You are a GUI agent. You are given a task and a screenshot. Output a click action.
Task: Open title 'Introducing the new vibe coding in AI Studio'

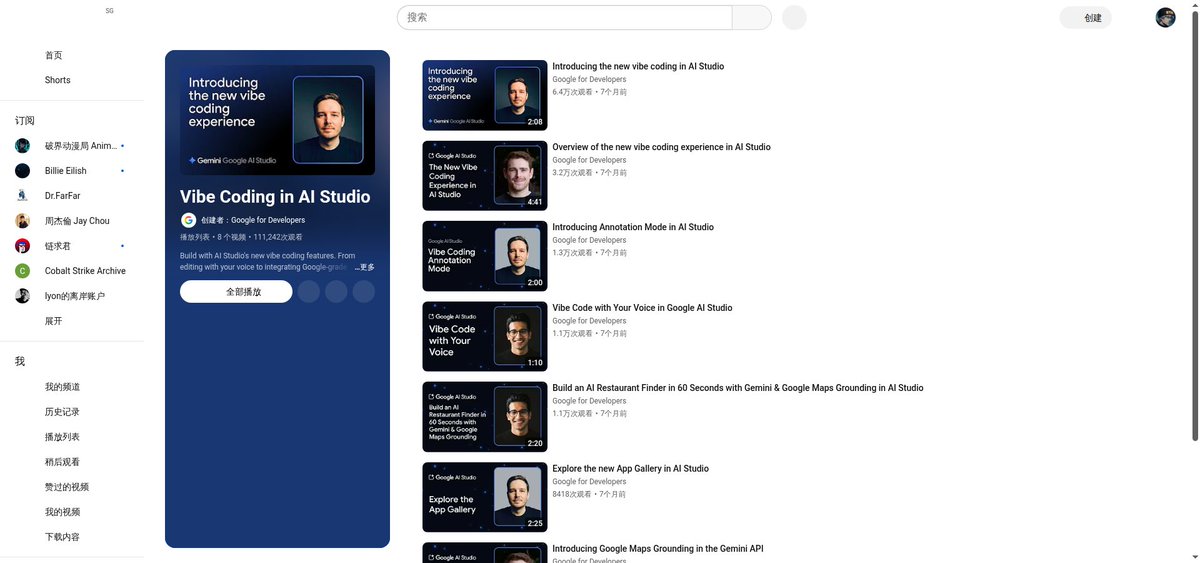(x=638, y=67)
